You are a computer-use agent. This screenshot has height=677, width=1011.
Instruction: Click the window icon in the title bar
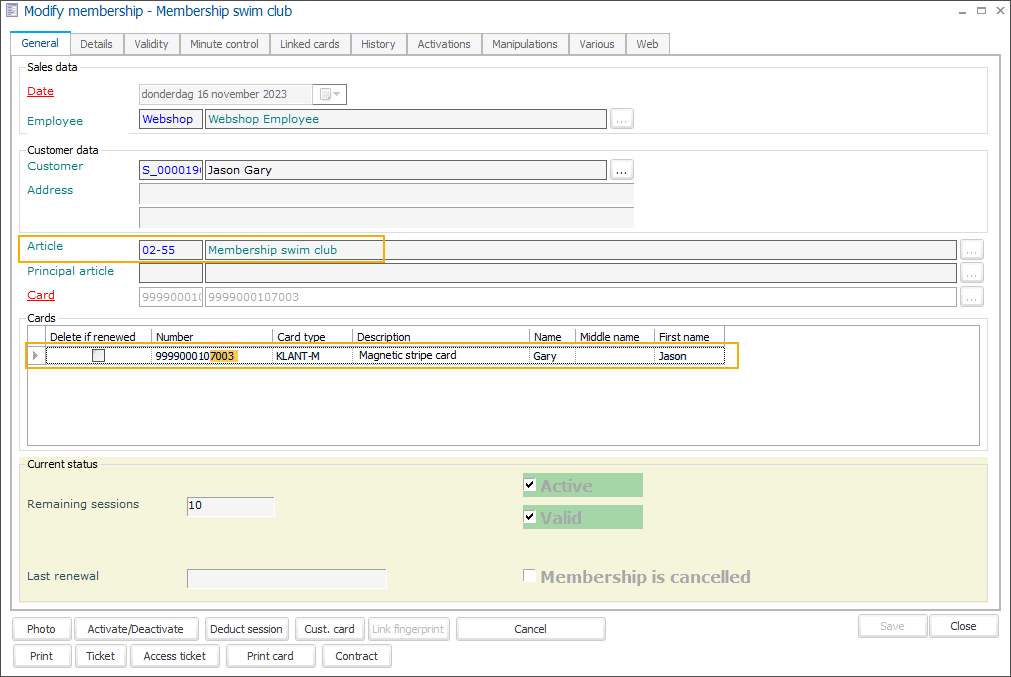(11, 11)
